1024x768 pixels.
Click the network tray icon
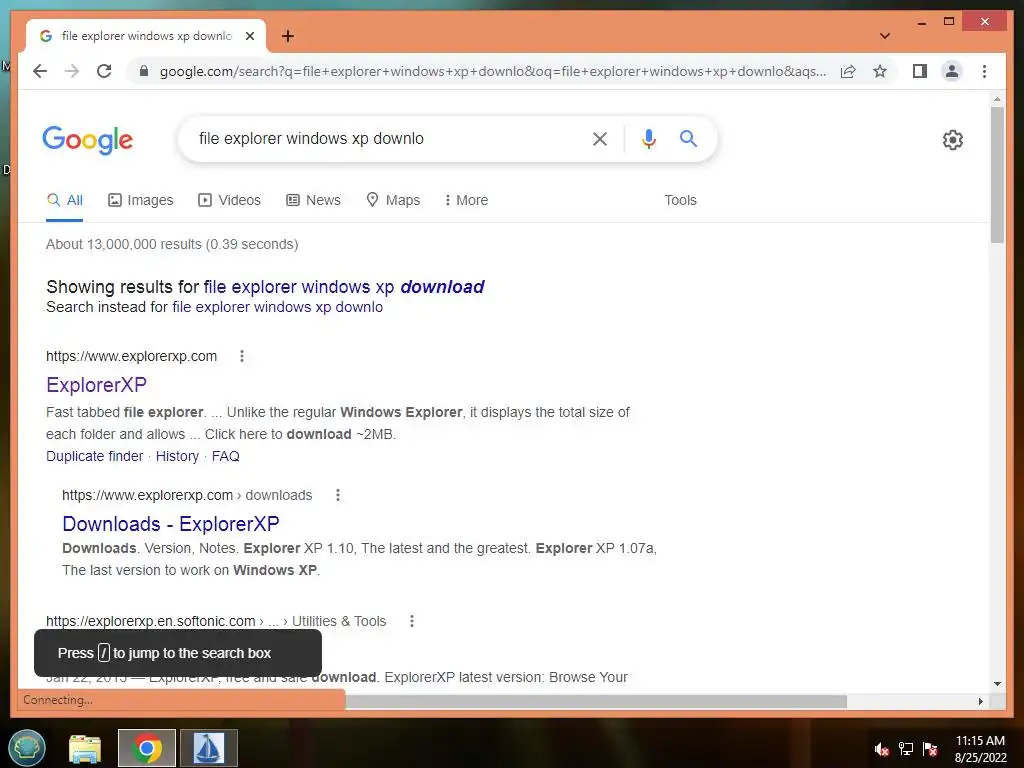pyautogui.click(x=906, y=749)
